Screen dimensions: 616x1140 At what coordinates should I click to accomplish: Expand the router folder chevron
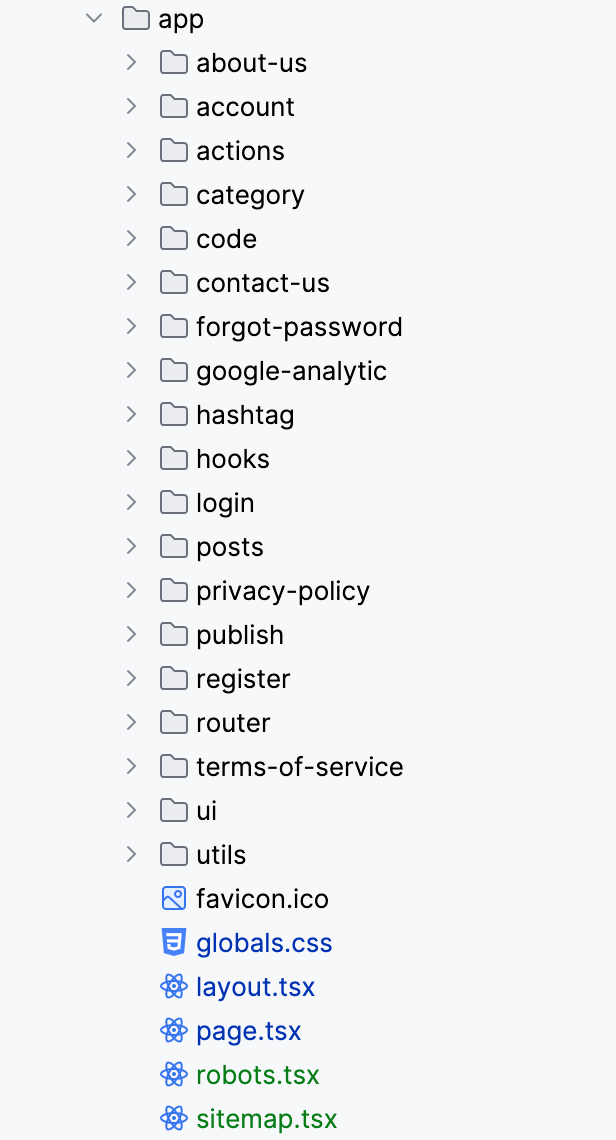pyautogui.click(x=132, y=723)
